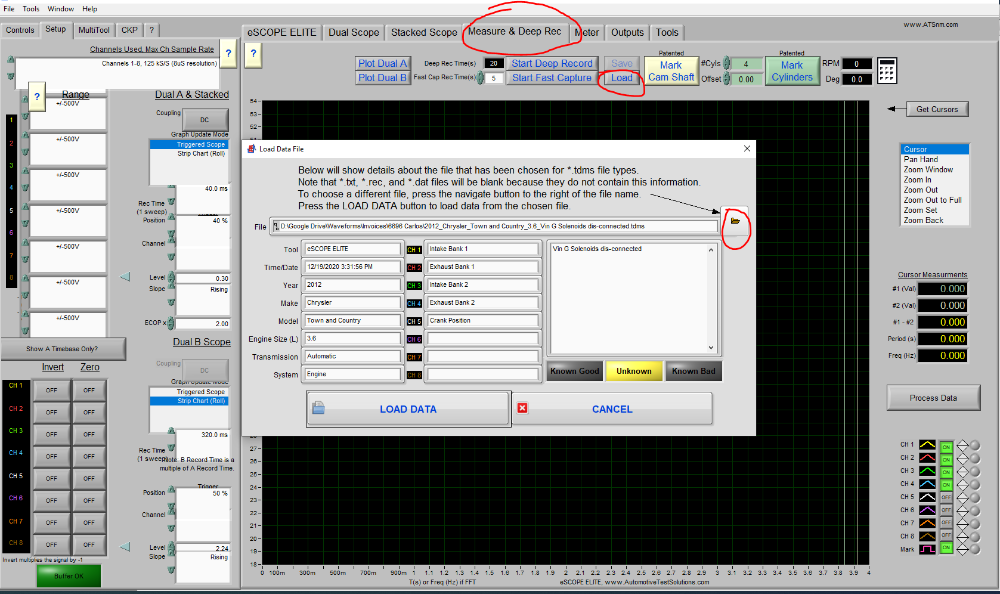Select the CH 1 yellow waveform icon
The width and height of the screenshot is (1000, 594).
[x=927, y=445]
